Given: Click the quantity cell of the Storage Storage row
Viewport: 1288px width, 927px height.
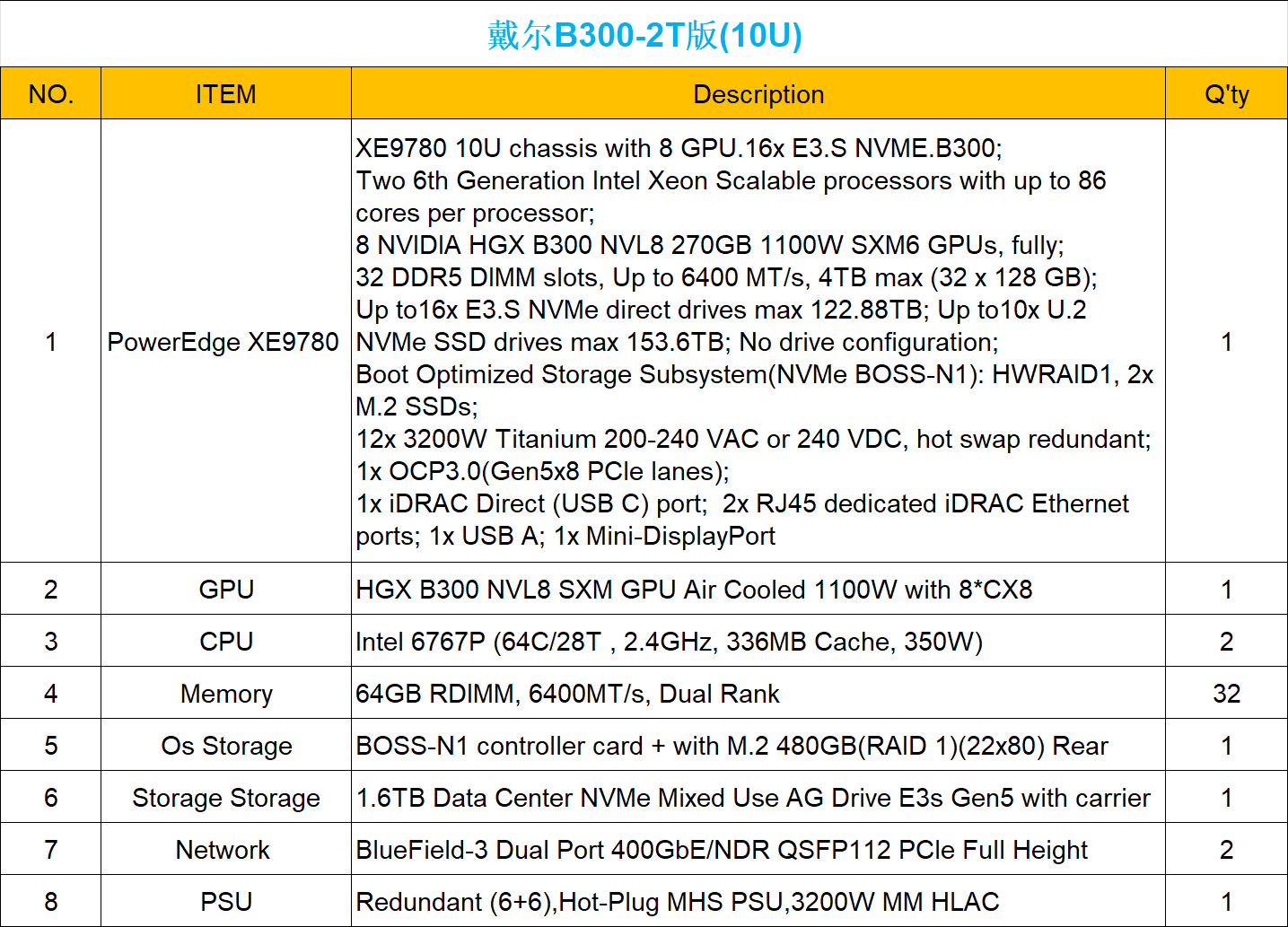Looking at the screenshot, I should coord(1227,797).
